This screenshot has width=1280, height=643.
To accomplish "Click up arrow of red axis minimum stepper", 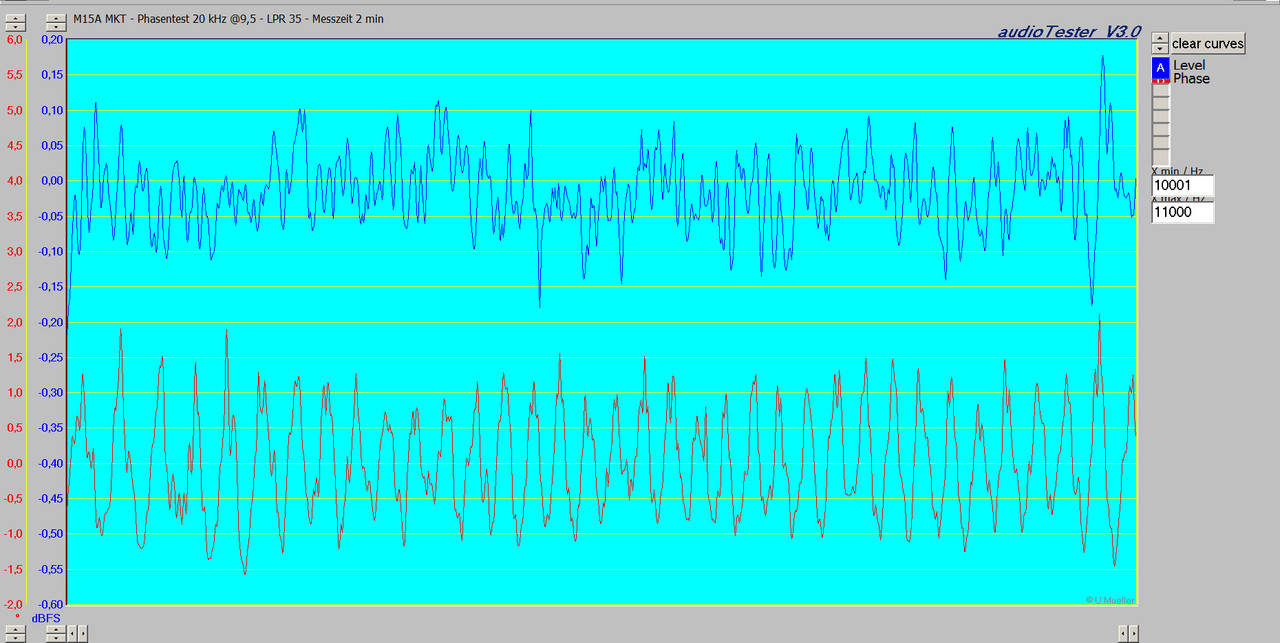I will pyautogui.click(x=15, y=629).
